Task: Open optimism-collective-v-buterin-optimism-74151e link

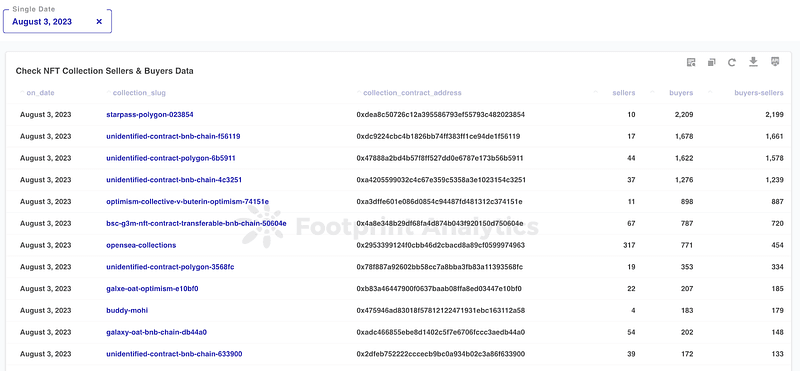Action: tap(188, 202)
